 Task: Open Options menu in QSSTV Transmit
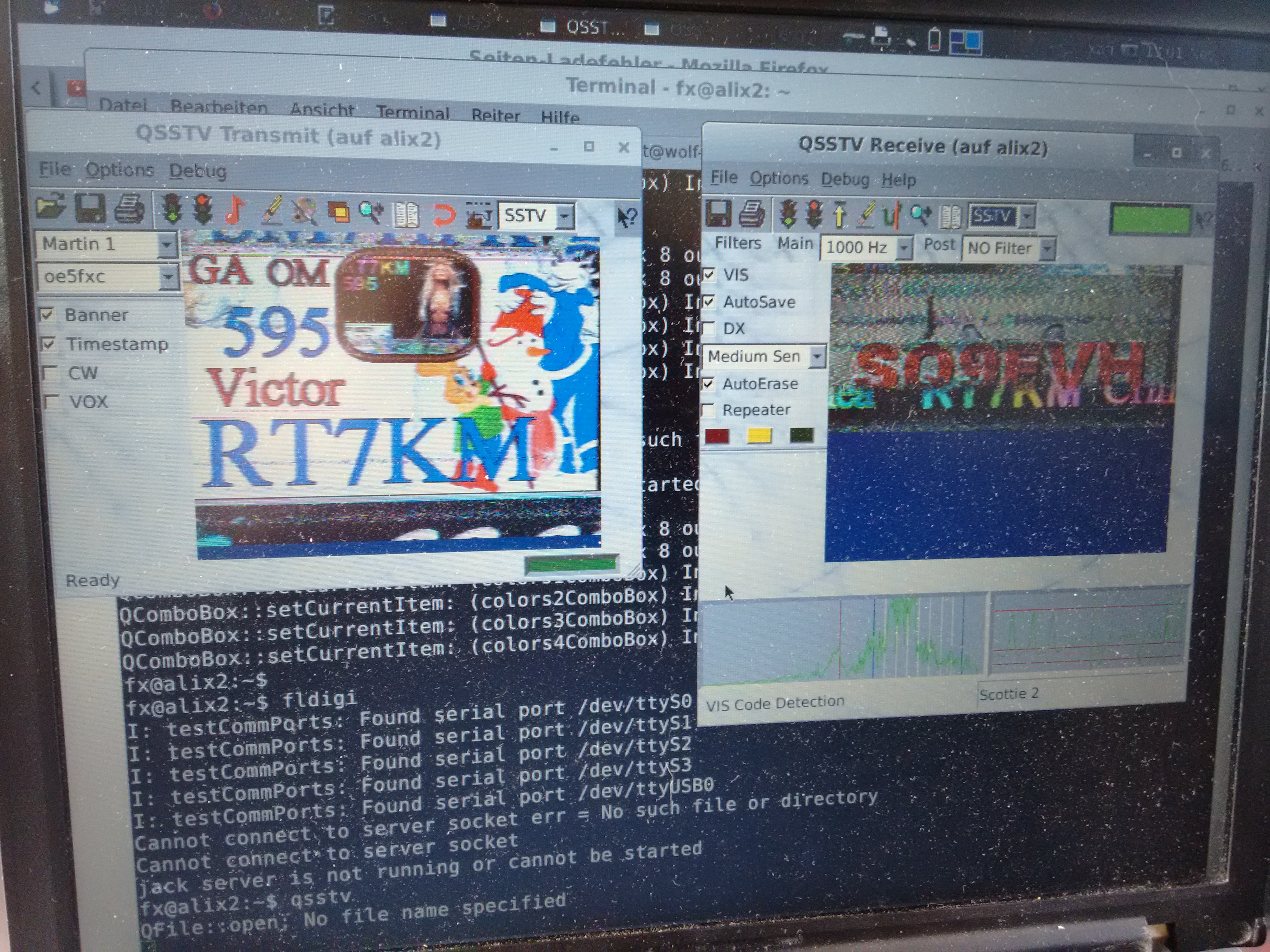[x=119, y=169]
